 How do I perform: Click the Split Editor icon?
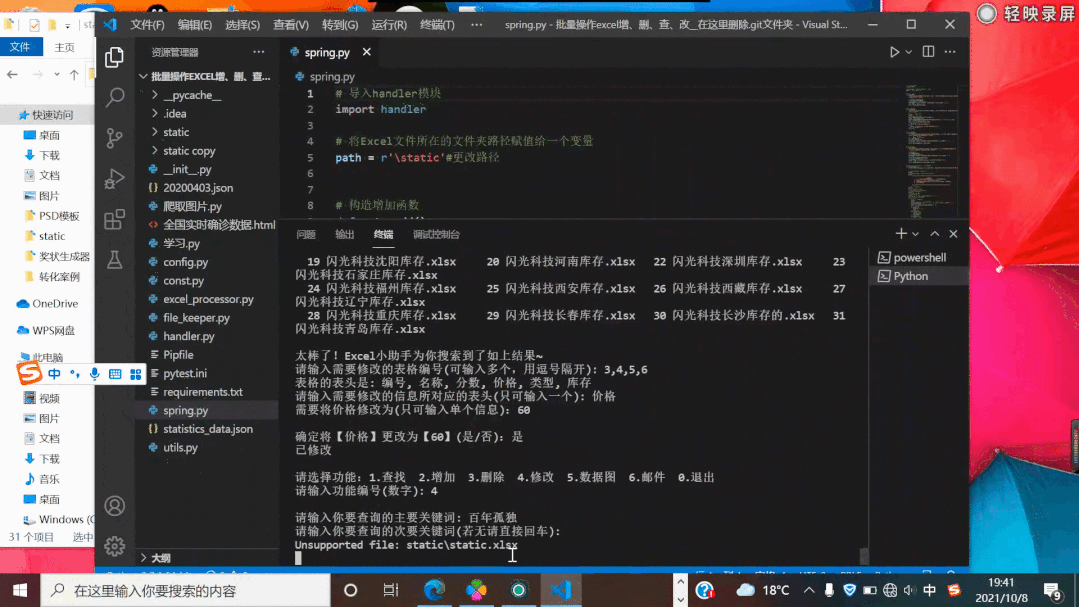[x=928, y=51]
